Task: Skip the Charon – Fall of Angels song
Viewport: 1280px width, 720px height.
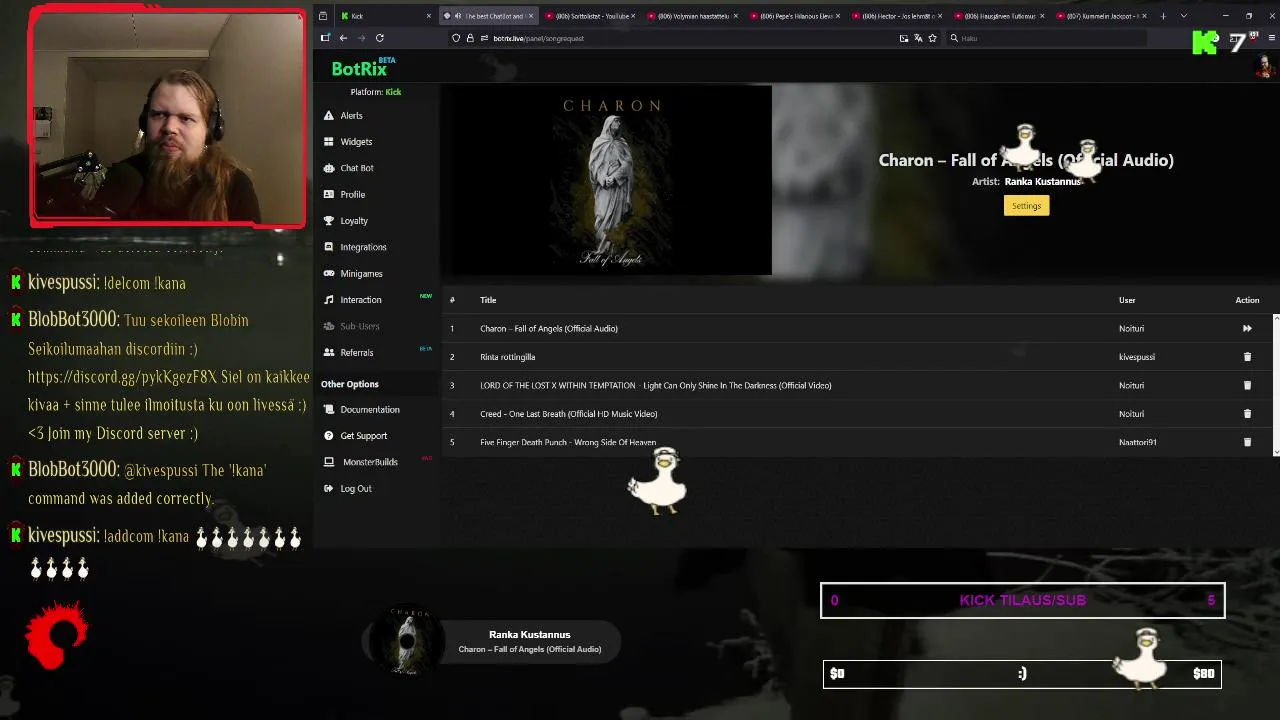Action: [1247, 329]
